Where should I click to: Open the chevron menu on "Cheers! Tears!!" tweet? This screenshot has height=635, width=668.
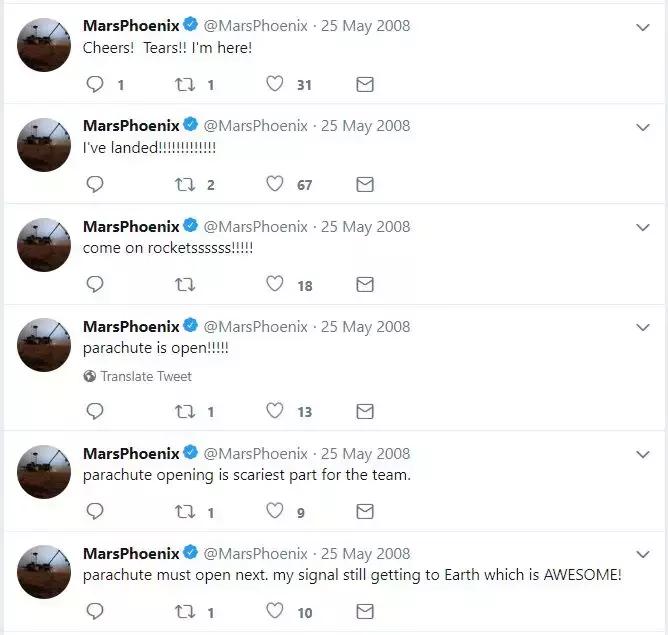click(642, 27)
